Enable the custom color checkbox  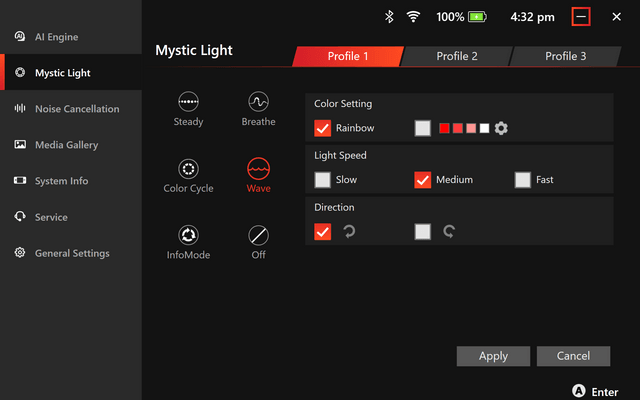coord(422,128)
